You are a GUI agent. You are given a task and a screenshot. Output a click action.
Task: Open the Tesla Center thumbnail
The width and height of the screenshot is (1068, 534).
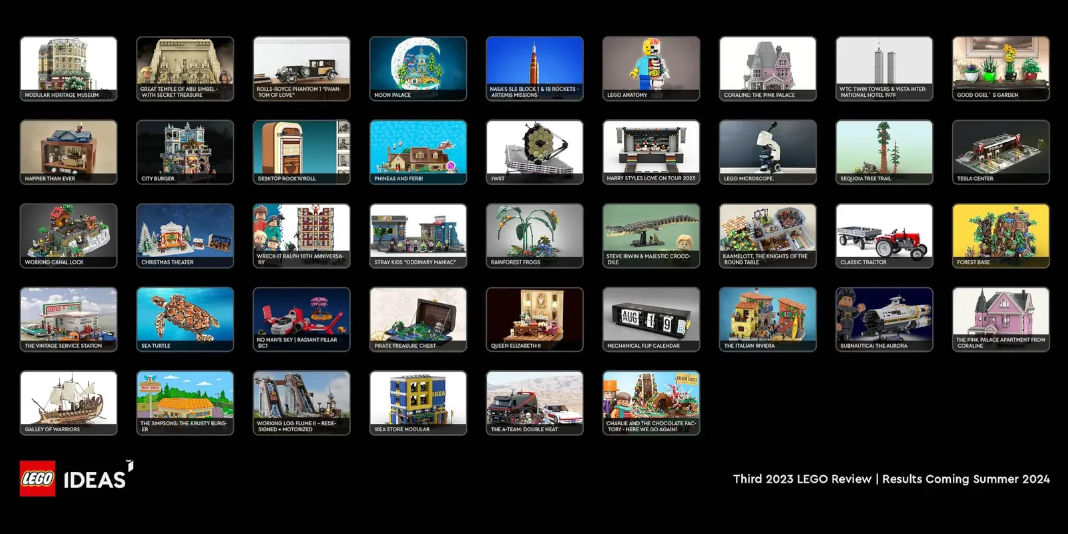[1001, 153]
